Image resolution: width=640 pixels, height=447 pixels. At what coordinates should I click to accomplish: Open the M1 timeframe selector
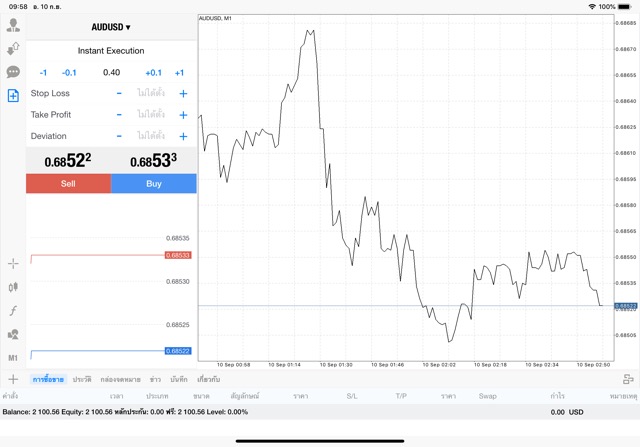[x=13, y=357]
